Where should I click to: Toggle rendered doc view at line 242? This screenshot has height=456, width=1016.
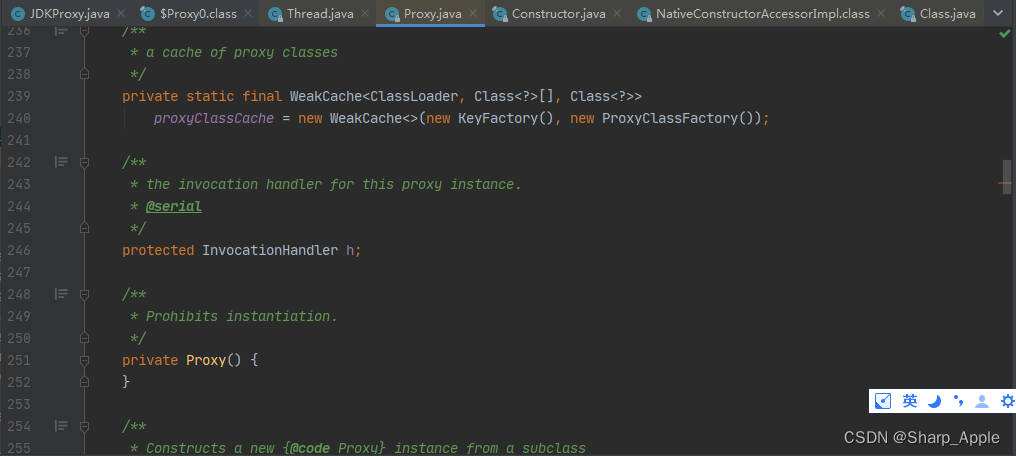pyautogui.click(x=62, y=162)
